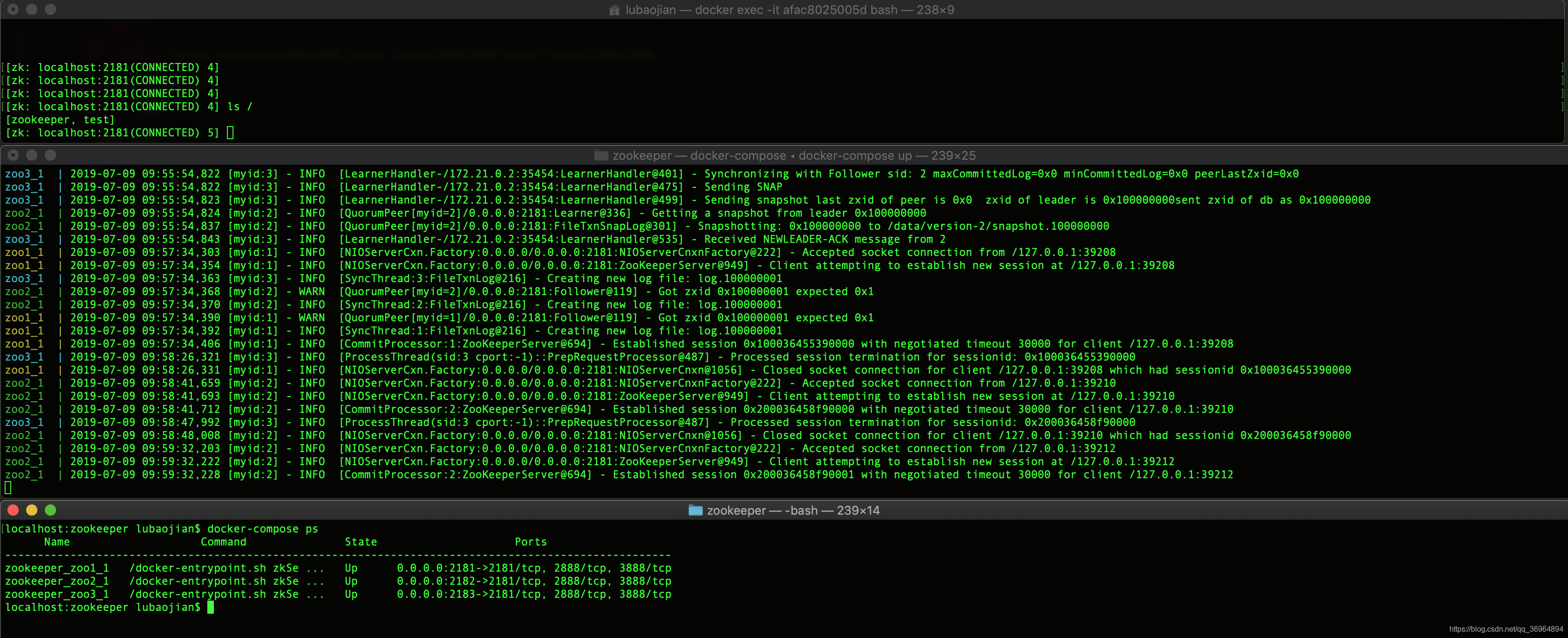Click the container name 'zookeeper_zoo3_1'
Viewport: 1568px width, 638px height.
pyautogui.click(x=57, y=594)
